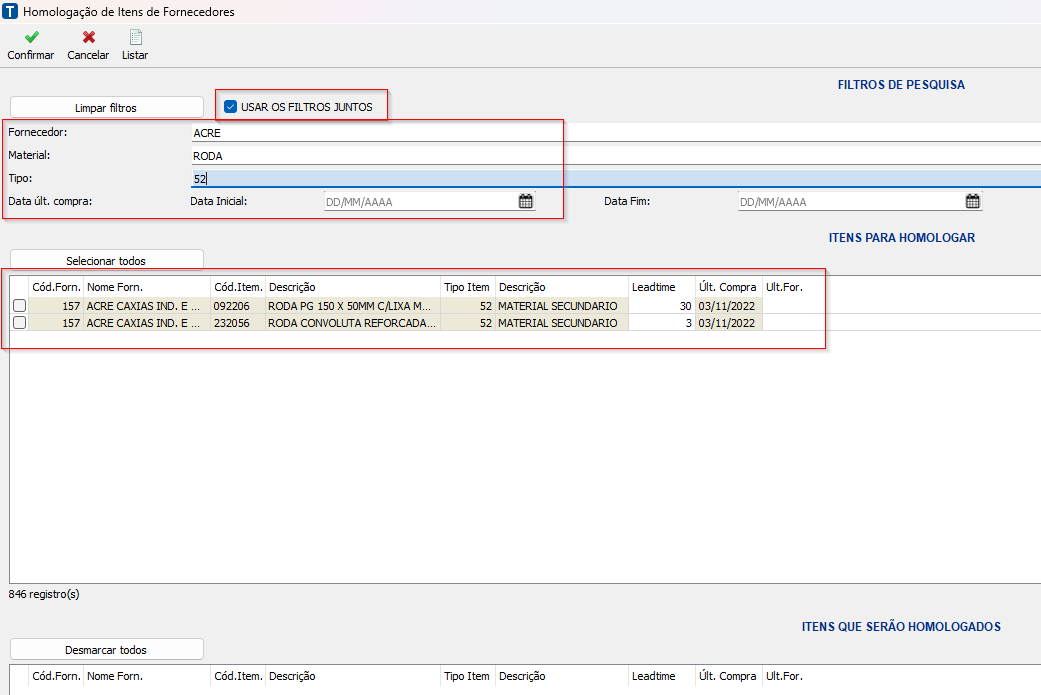Open the Data Inicial calendar picker
The height and width of the screenshot is (695, 1041).
pyautogui.click(x=525, y=201)
